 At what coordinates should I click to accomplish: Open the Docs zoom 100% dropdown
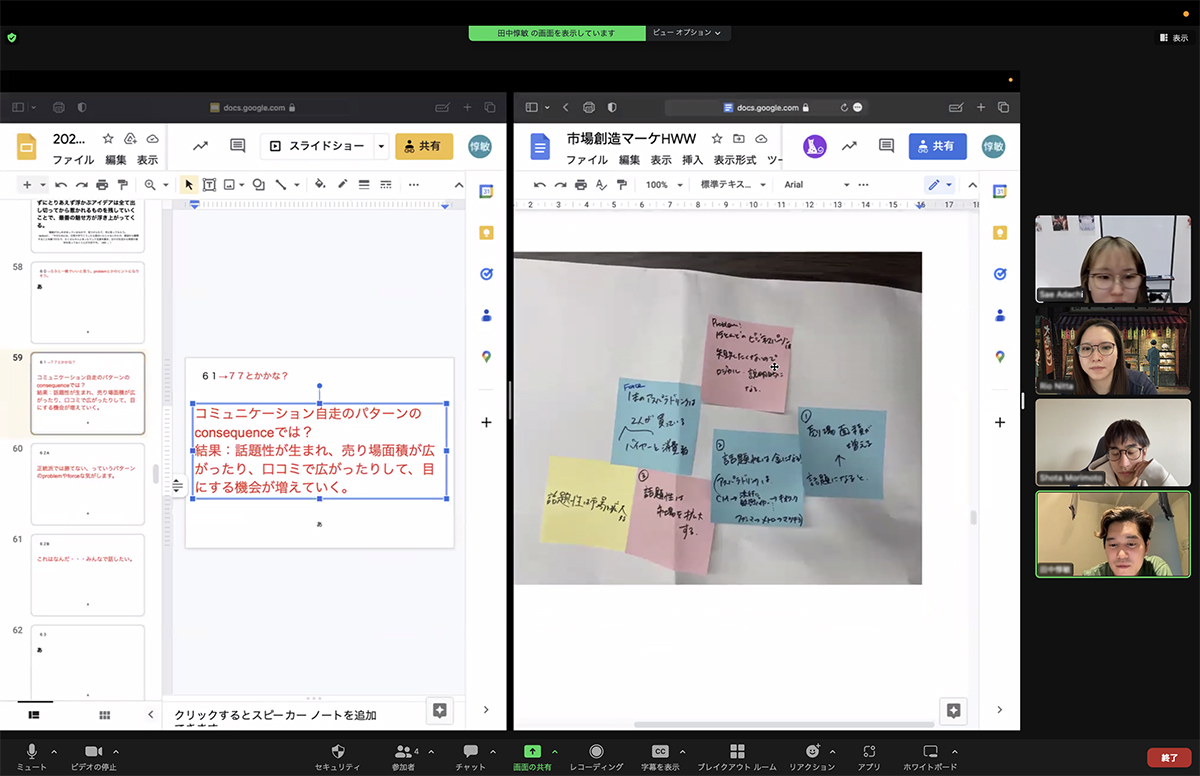click(664, 185)
